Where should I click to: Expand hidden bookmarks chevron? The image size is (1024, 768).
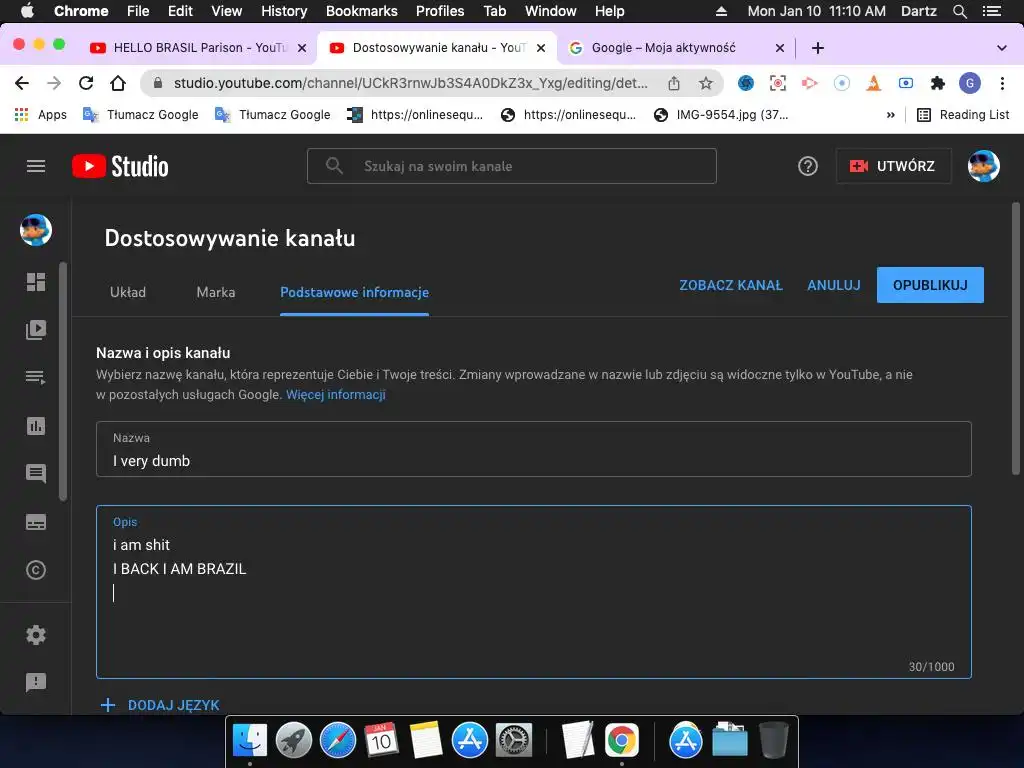pyautogui.click(x=890, y=115)
